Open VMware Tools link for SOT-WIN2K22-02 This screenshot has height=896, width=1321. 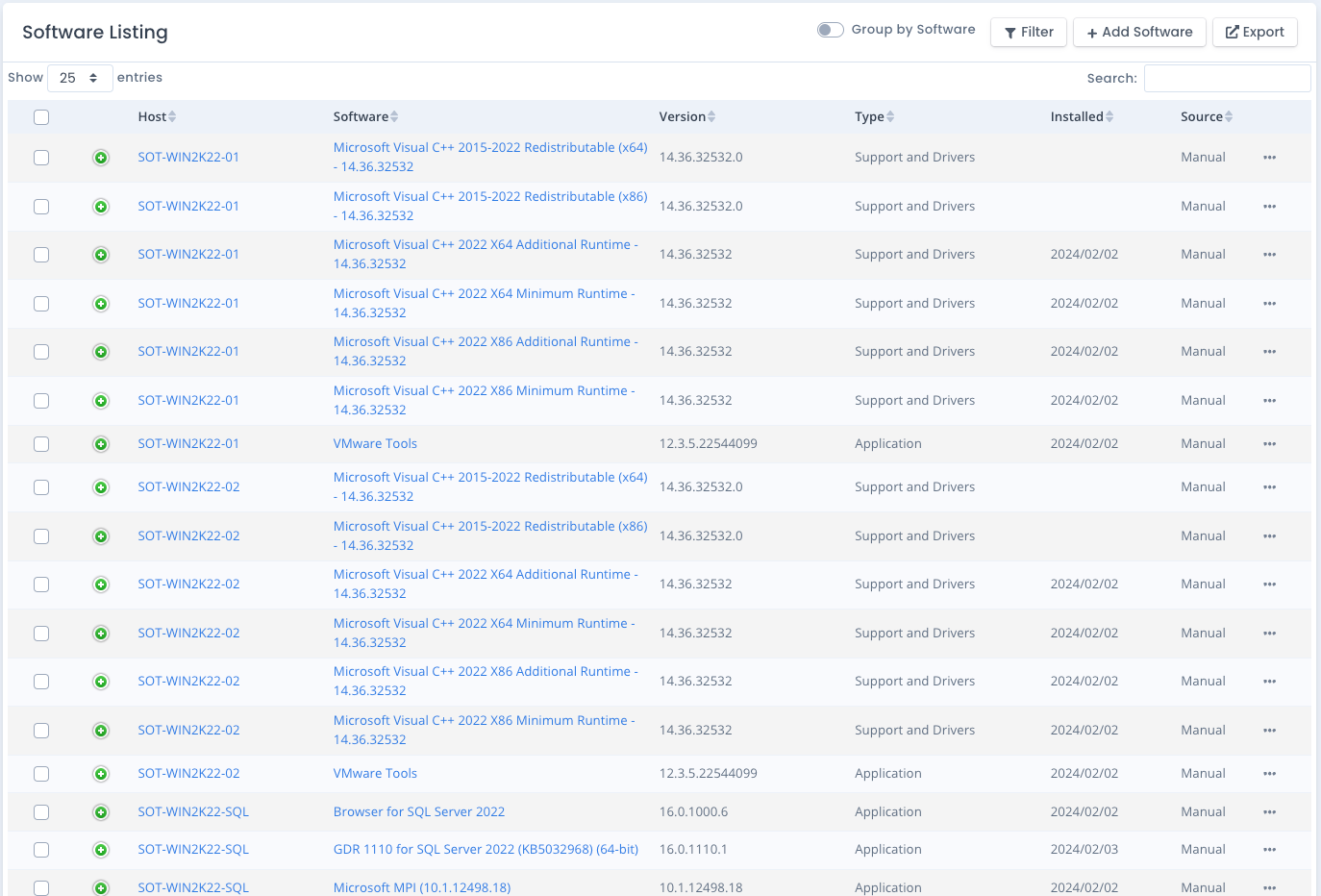tap(375, 774)
